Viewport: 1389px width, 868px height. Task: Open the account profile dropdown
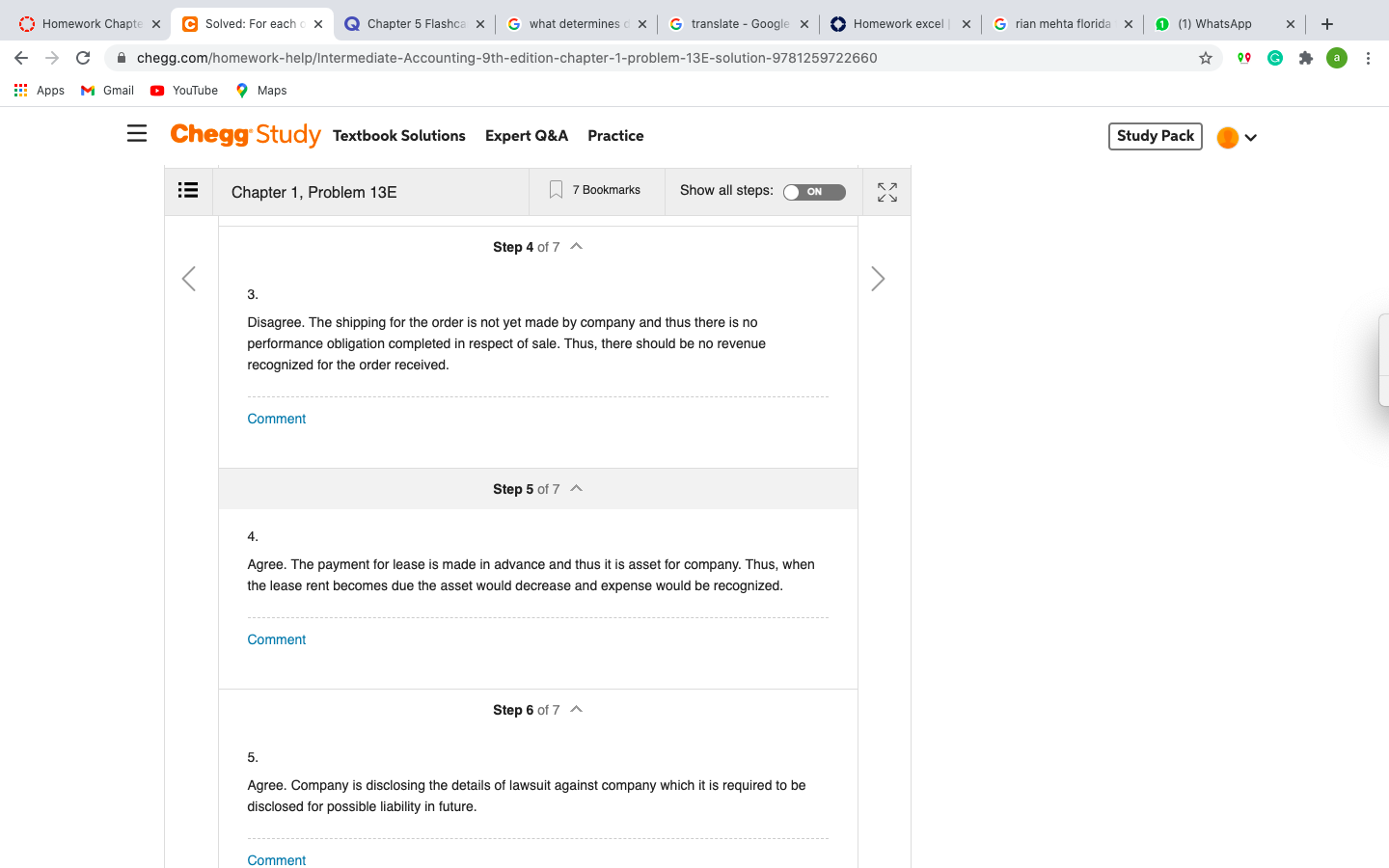pos(1237,138)
